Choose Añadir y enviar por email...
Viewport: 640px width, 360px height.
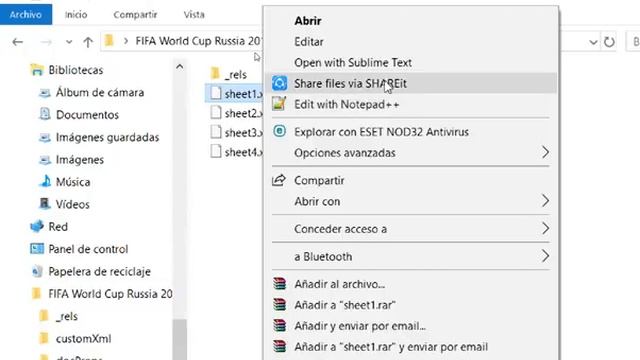click(411, 325)
